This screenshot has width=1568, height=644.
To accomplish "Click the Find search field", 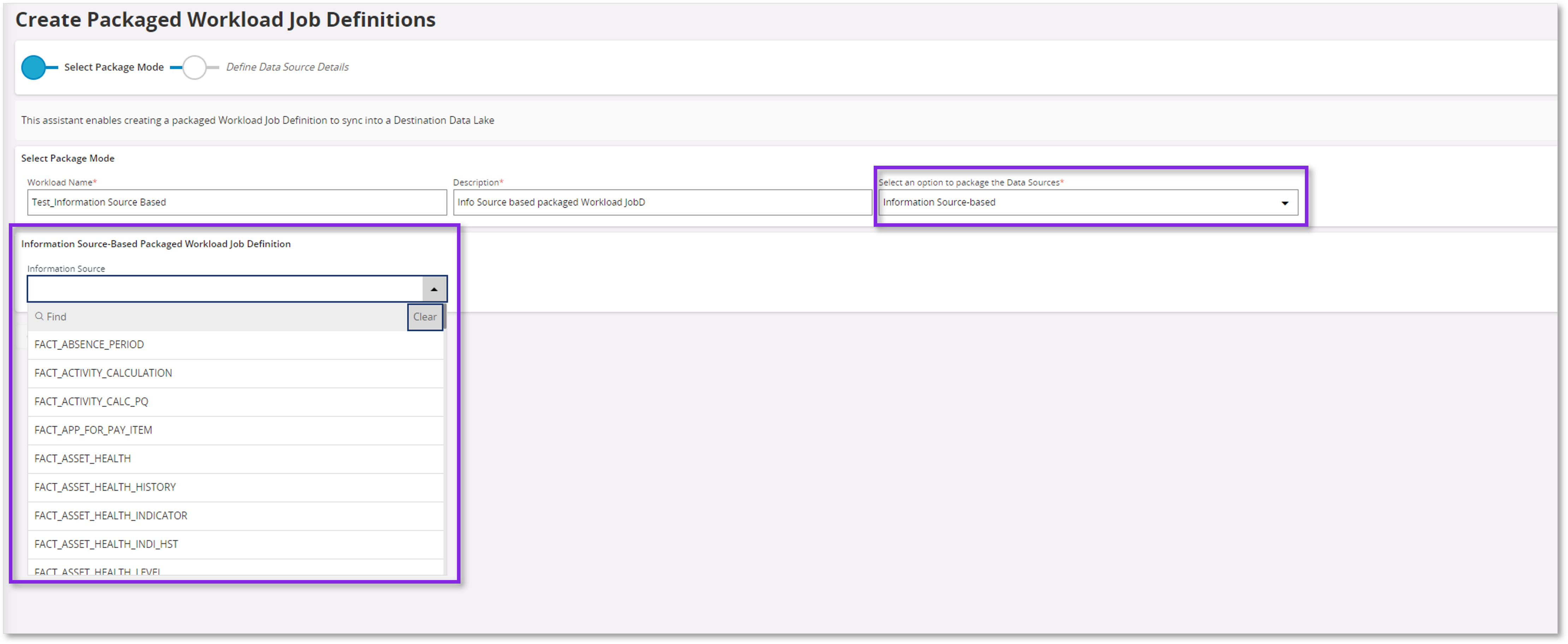I will pyautogui.click(x=218, y=317).
